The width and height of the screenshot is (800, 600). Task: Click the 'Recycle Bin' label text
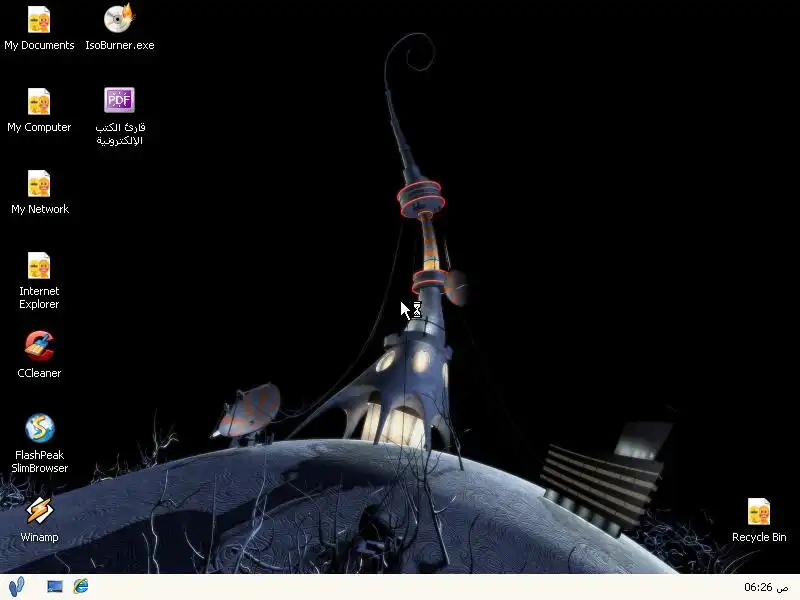pyautogui.click(x=759, y=537)
